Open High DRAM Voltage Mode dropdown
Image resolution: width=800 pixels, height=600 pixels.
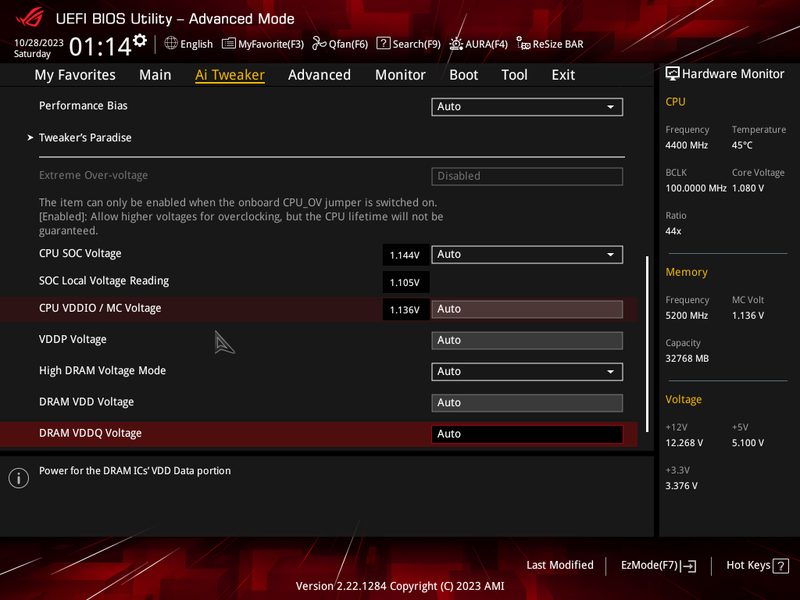pos(527,371)
